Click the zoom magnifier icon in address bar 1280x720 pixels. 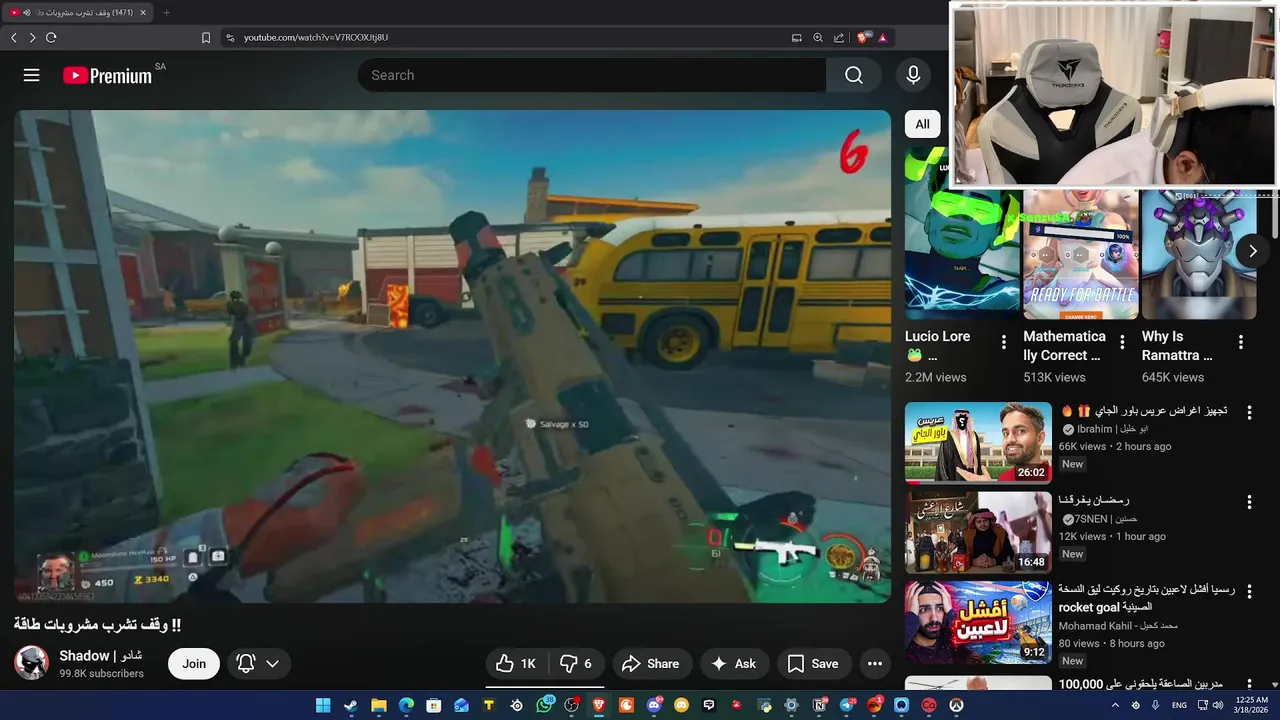[818, 37]
